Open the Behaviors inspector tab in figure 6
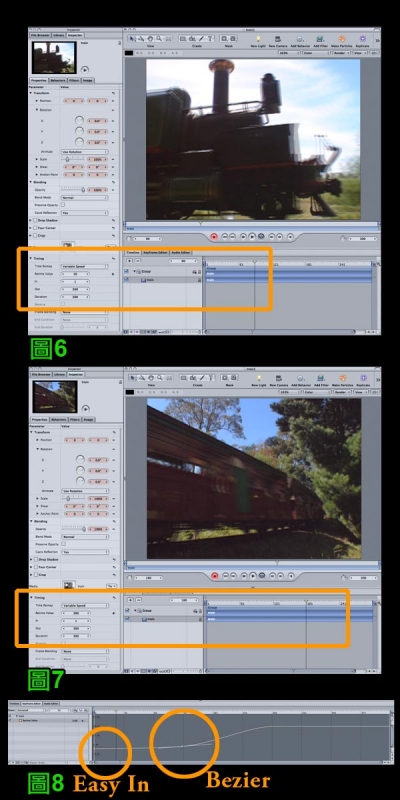Image resolution: width=400 pixels, height=800 pixels. pos(58,81)
